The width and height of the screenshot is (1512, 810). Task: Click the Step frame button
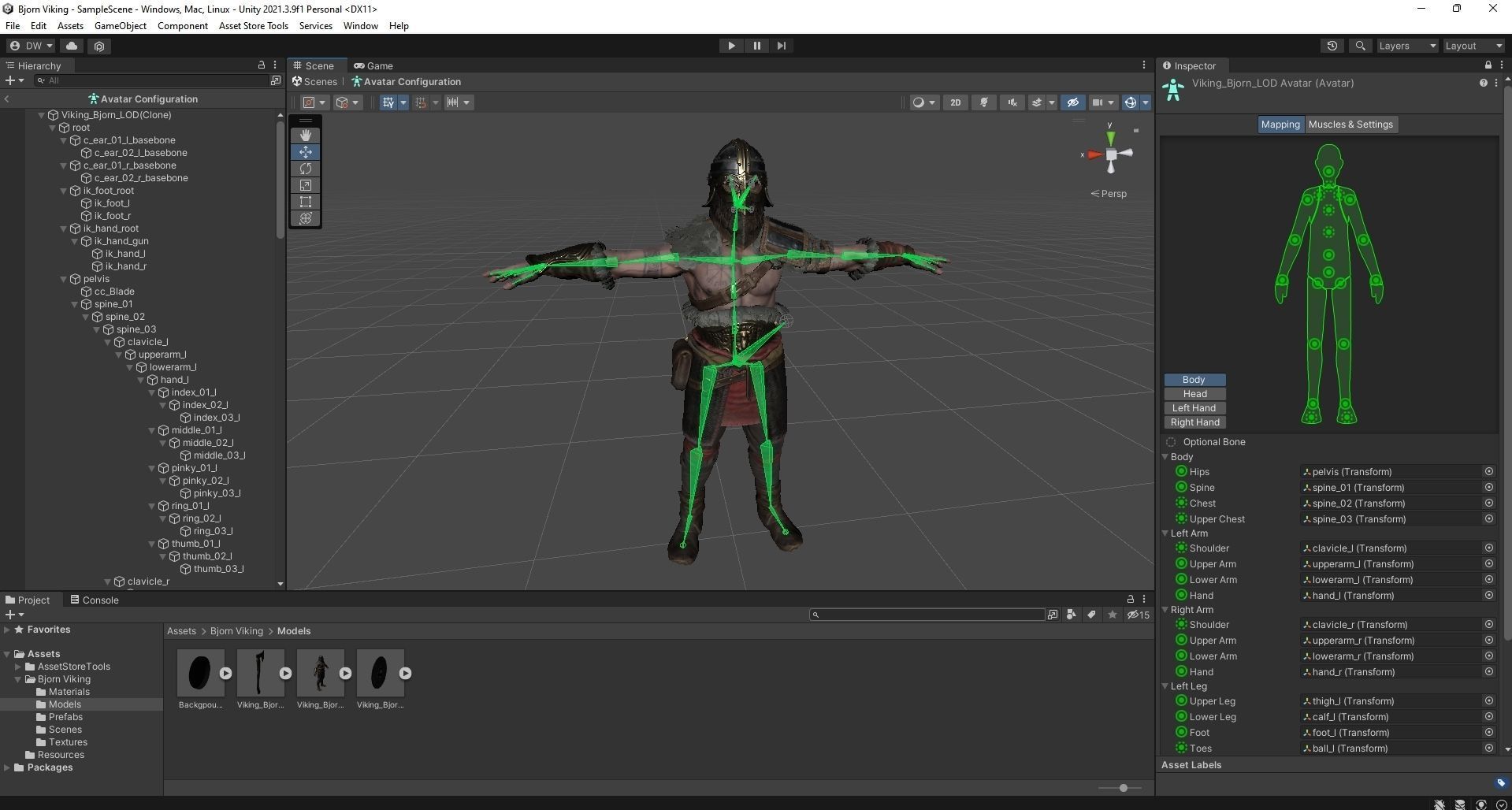click(782, 46)
